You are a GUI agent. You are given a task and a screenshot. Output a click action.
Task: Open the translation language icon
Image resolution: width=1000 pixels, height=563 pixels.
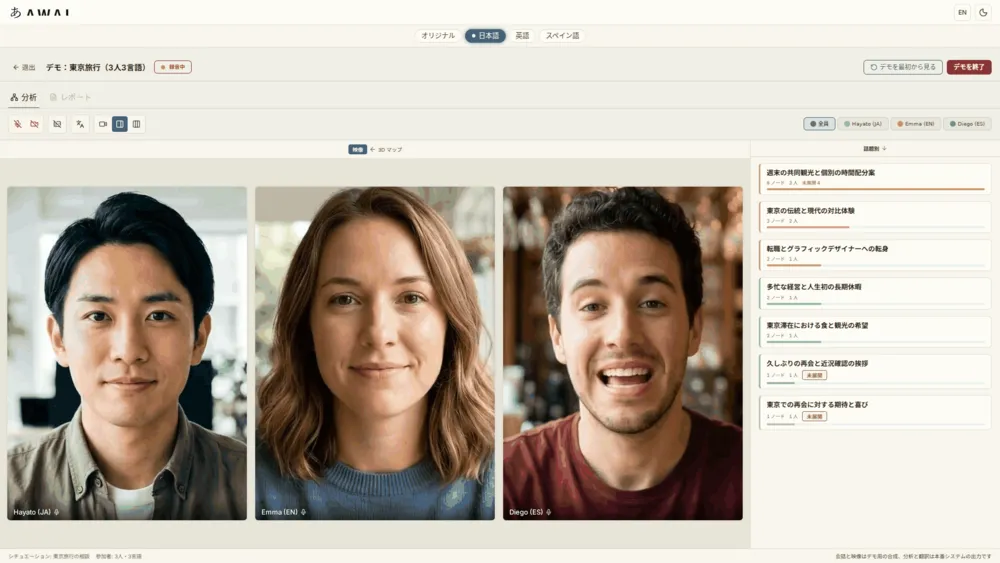click(x=80, y=124)
